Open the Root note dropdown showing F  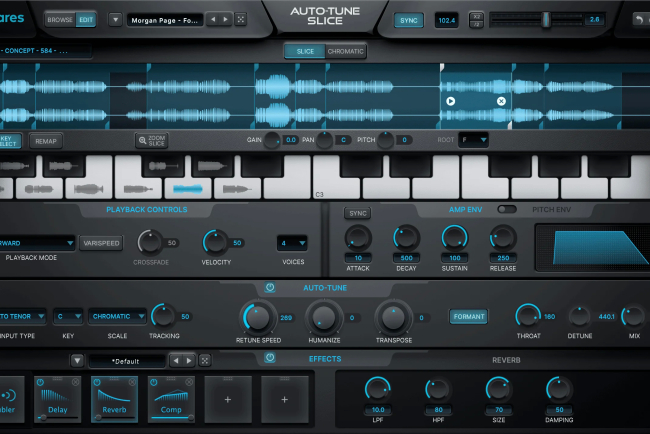point(473,140)
